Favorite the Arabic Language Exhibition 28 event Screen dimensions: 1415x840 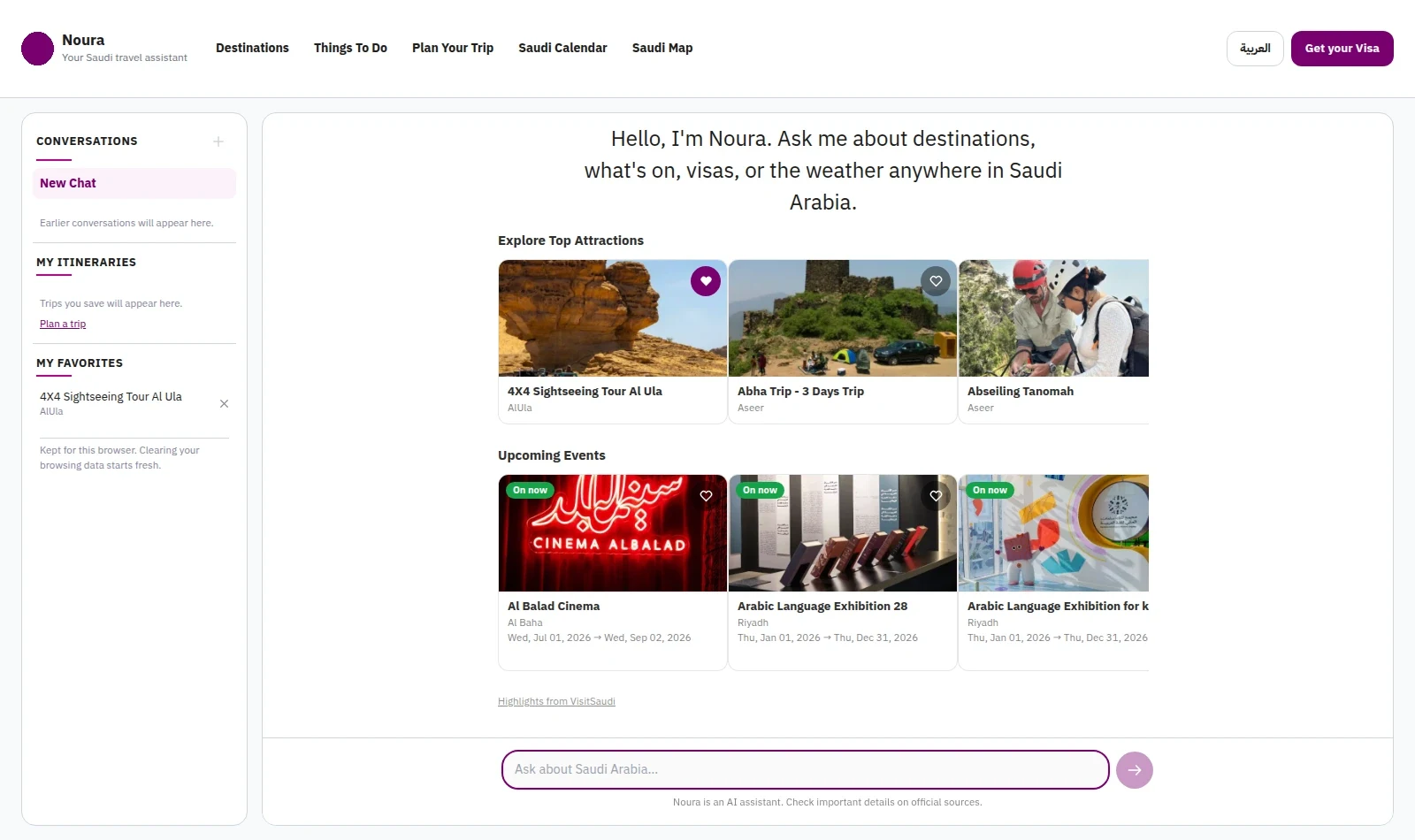(x=936, y=496)
